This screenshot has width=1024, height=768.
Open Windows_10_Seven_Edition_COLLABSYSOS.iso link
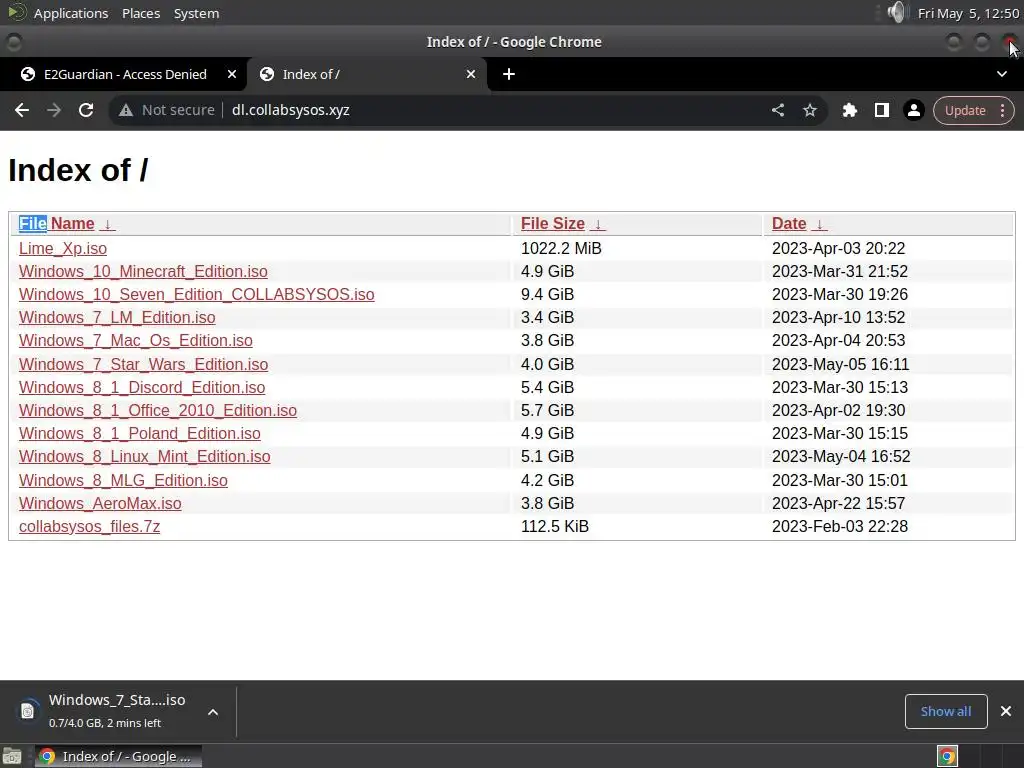[x=197, y=295]
